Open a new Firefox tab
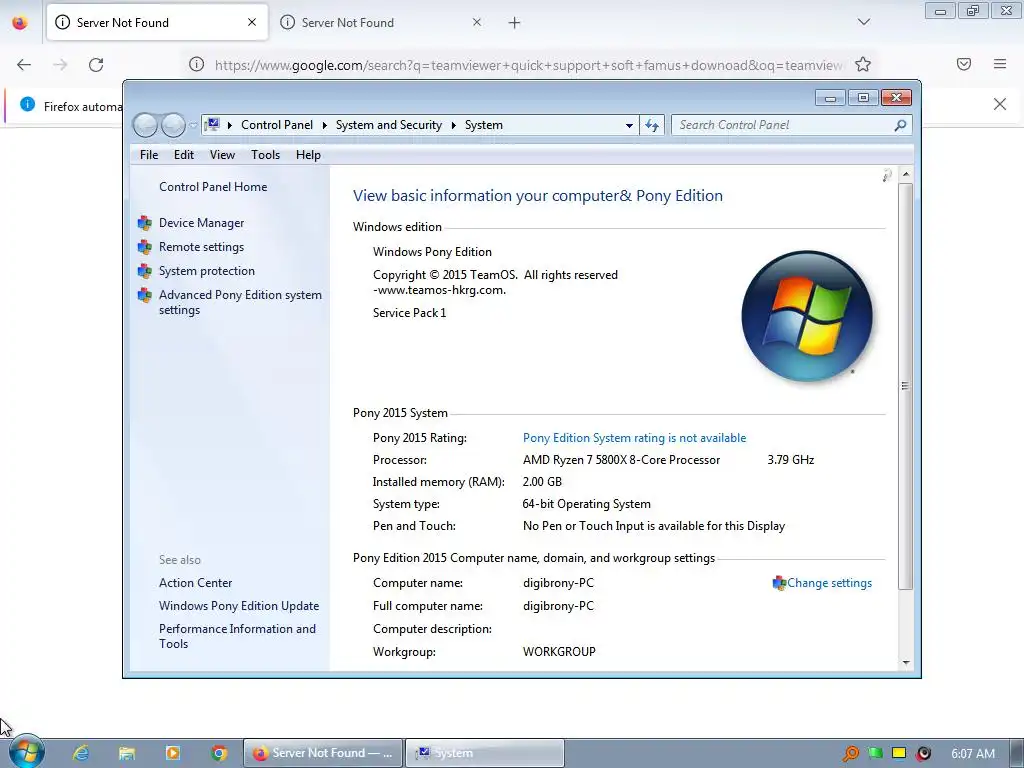Screen dimensions: 1024x768 click(515, 23)
